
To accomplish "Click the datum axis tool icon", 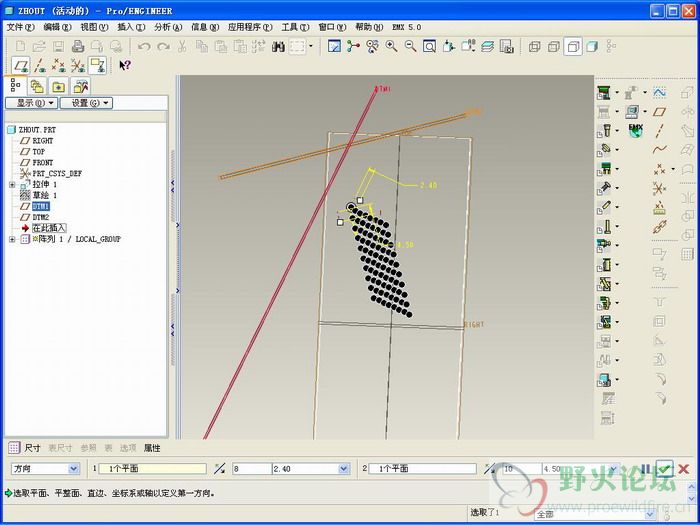I will pyautogui.click(x=659, y=130).
